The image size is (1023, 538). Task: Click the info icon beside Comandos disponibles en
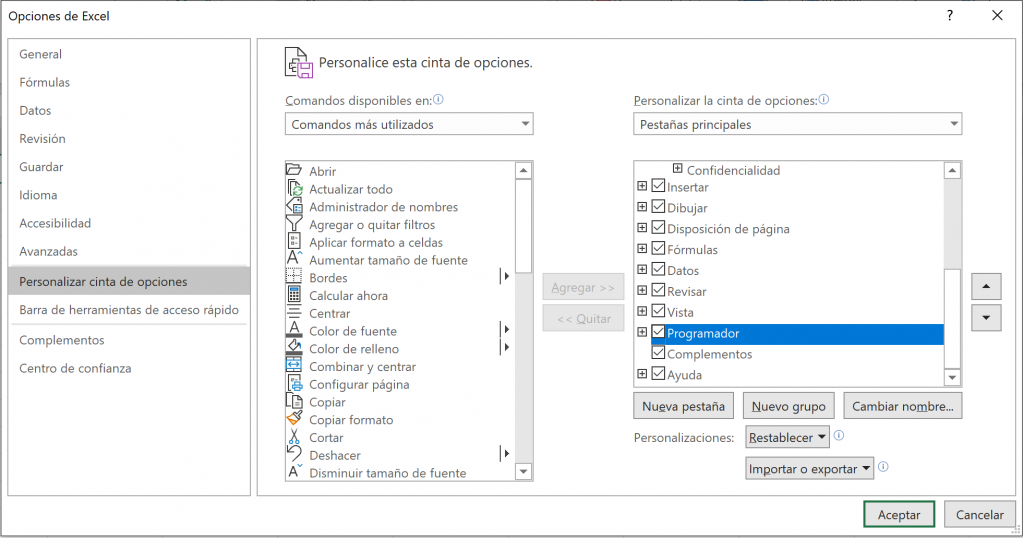[x=438, y=100]
